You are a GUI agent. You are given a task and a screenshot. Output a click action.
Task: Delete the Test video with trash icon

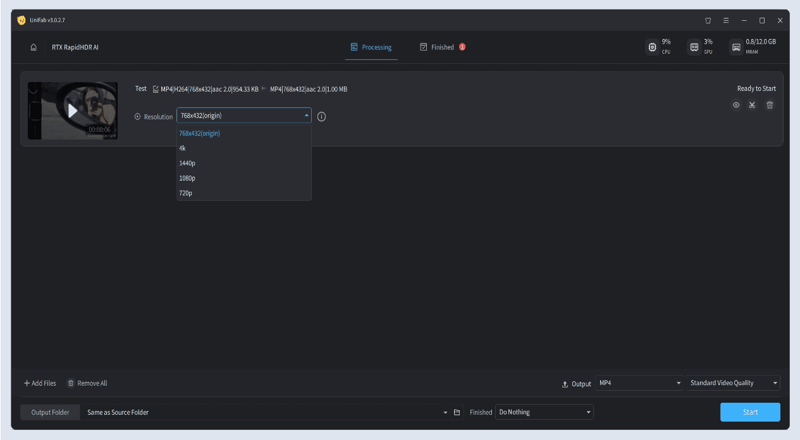click(x=769, y=105)
